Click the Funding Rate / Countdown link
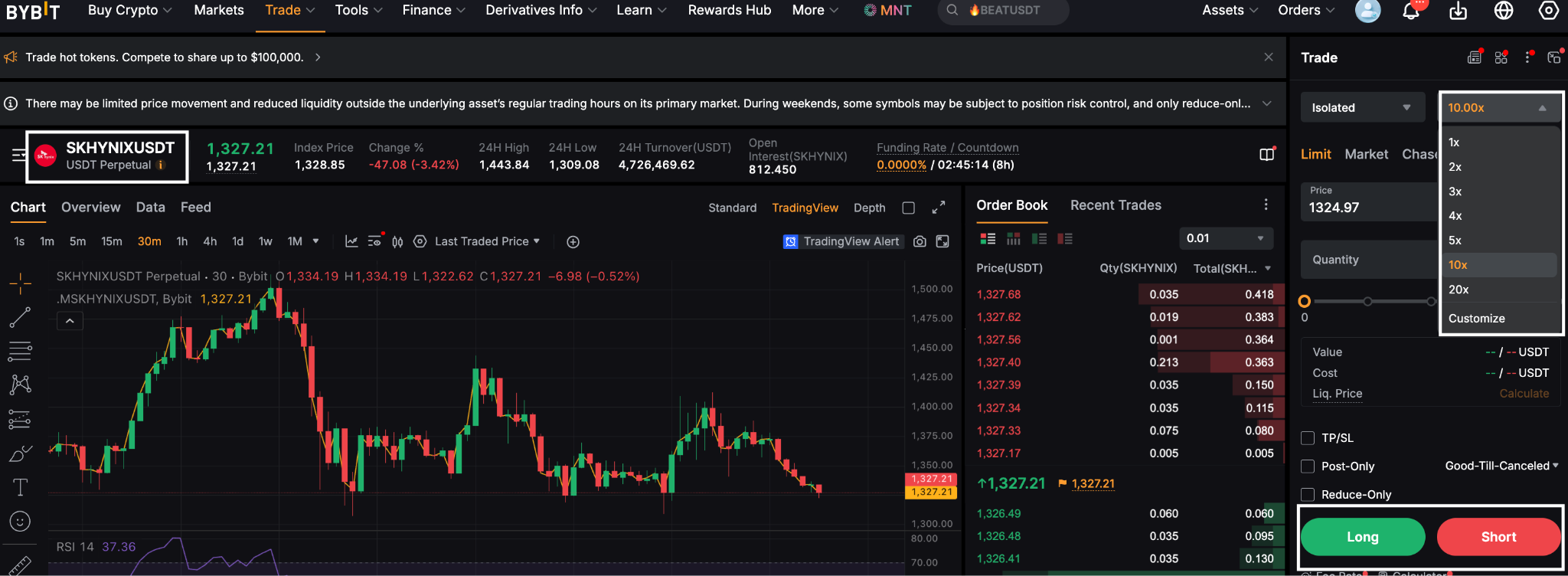Image resolution: width=1568 pixels, height=576 pixels. coord(948,148)
